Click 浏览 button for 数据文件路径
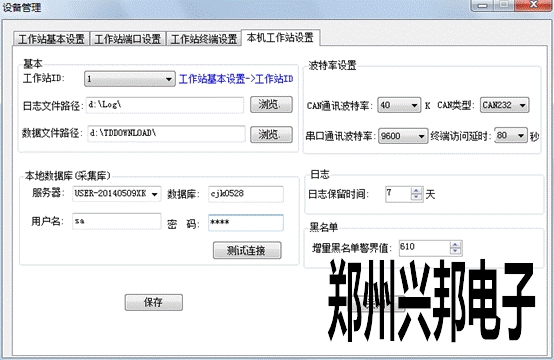 tap(271, 134)
